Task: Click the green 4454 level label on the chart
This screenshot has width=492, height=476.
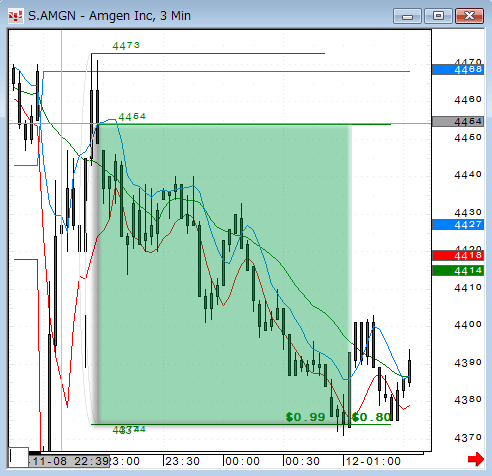Action: tap(132, 117)
